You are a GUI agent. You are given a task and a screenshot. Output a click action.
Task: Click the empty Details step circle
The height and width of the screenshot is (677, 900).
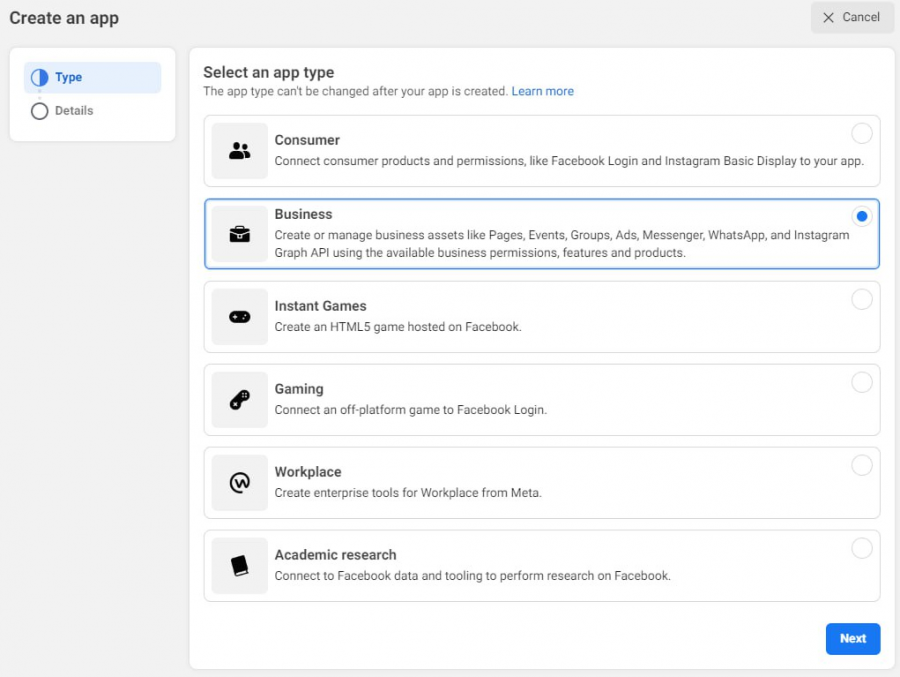coord(40,111)
